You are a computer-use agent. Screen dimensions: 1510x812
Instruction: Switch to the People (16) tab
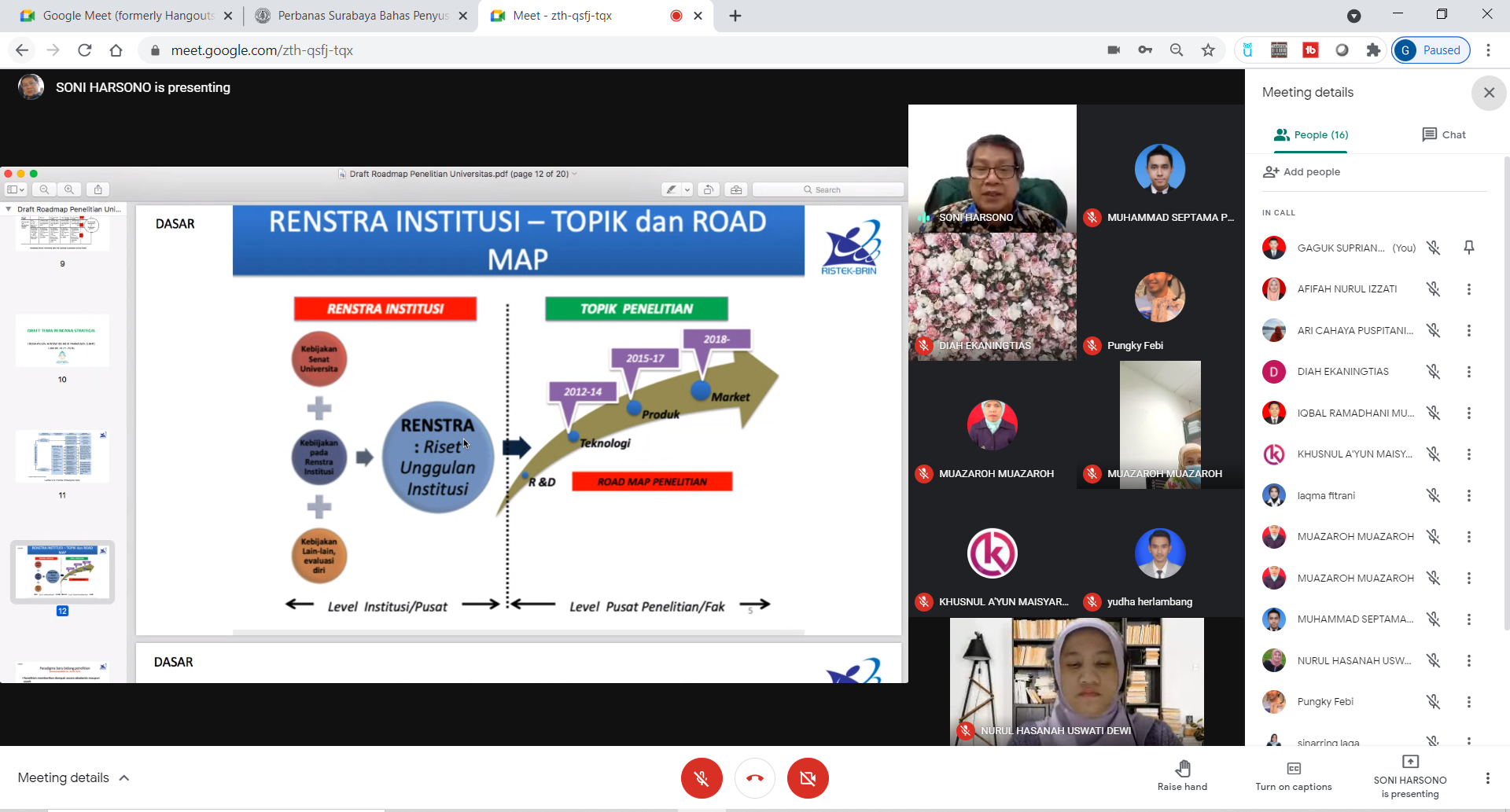(x=1311, y=135)
